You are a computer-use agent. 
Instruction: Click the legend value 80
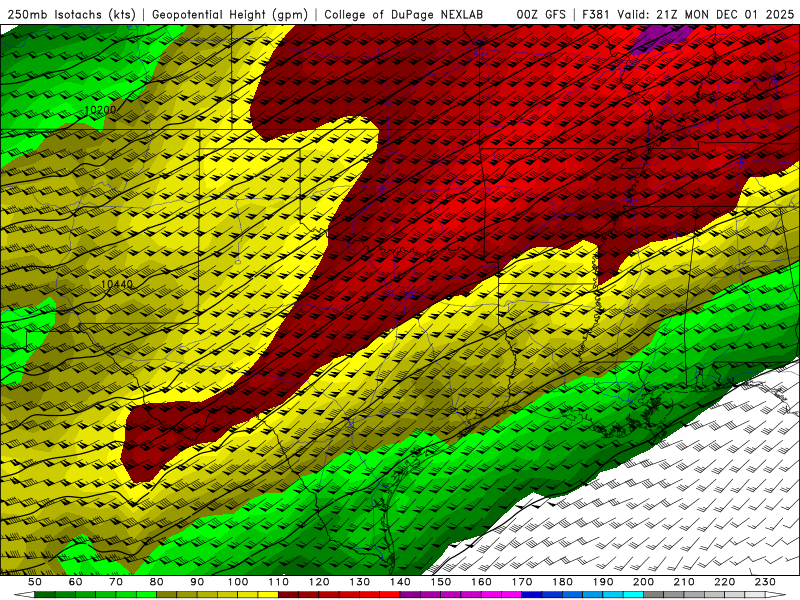tap(157, 582)
